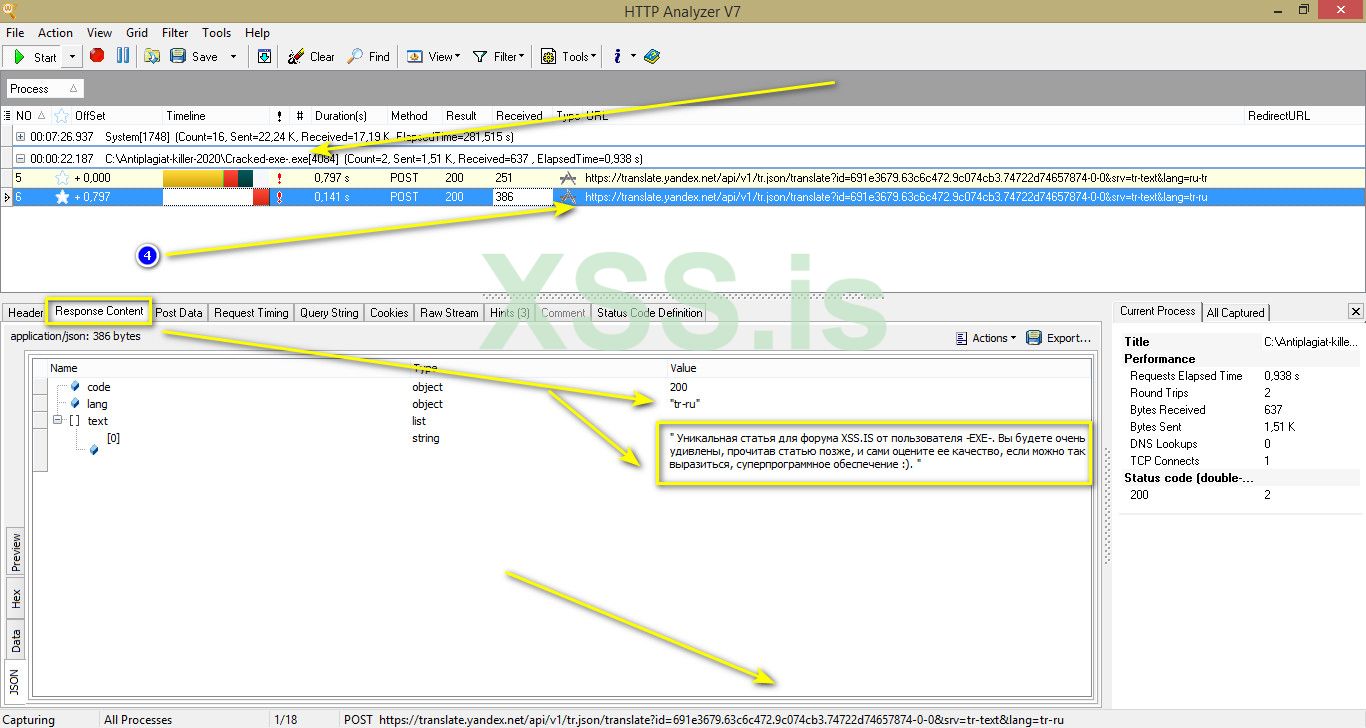Open the Filter toolbar dropdown
Viewport: 1366px width, 728px height.
[x=498, y=57]
